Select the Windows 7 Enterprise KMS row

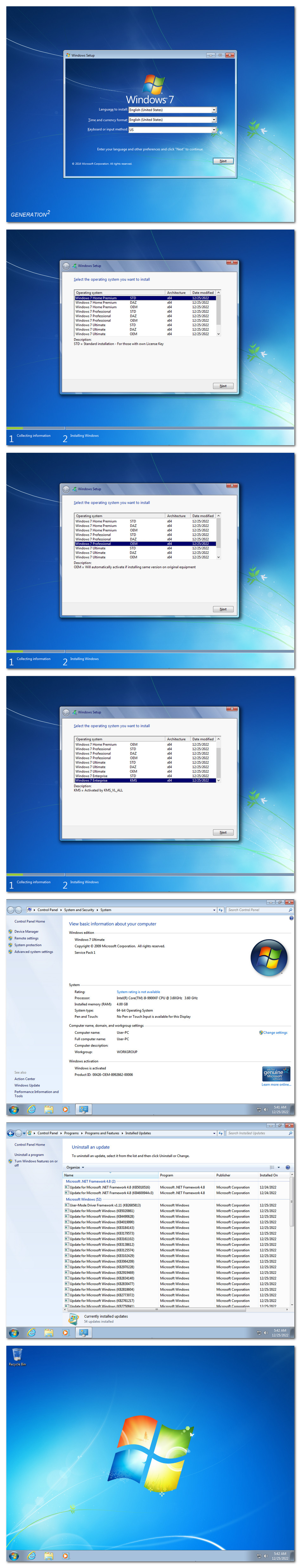click(x=145, y=780)
